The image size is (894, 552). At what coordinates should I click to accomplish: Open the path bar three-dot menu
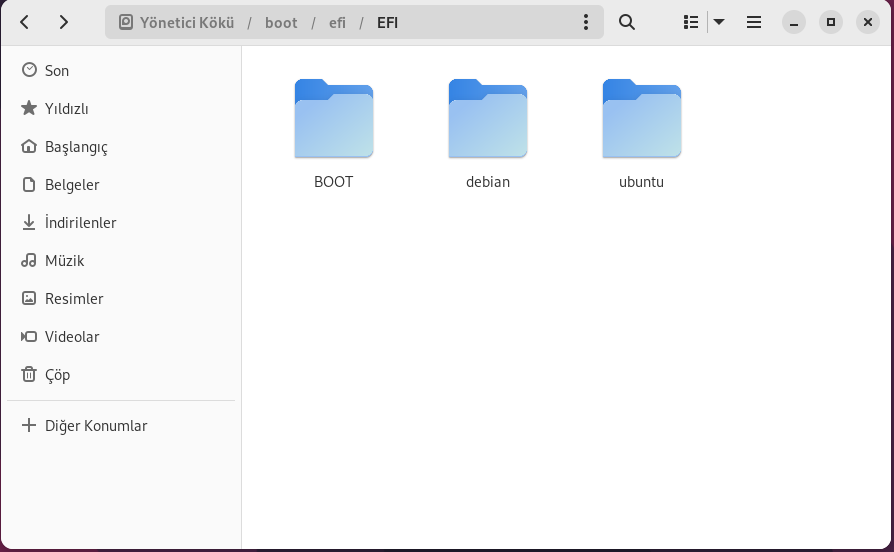pyautogui.click(x=586, y=22)
